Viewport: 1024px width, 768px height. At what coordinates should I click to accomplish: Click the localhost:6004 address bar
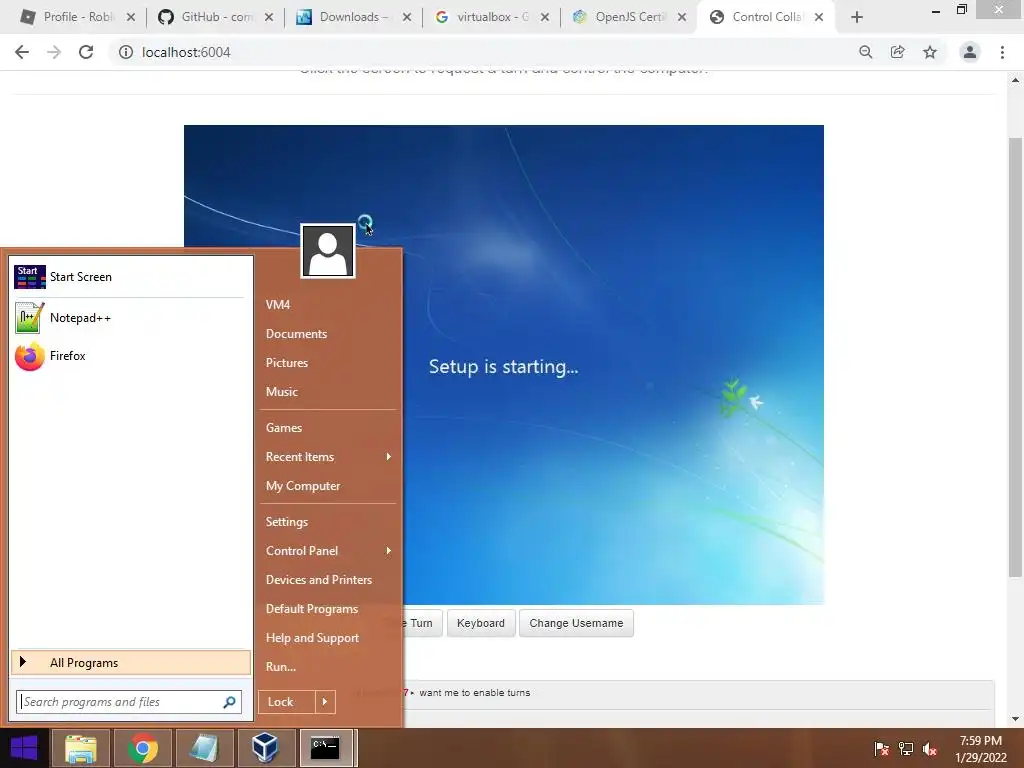(483, 52)
